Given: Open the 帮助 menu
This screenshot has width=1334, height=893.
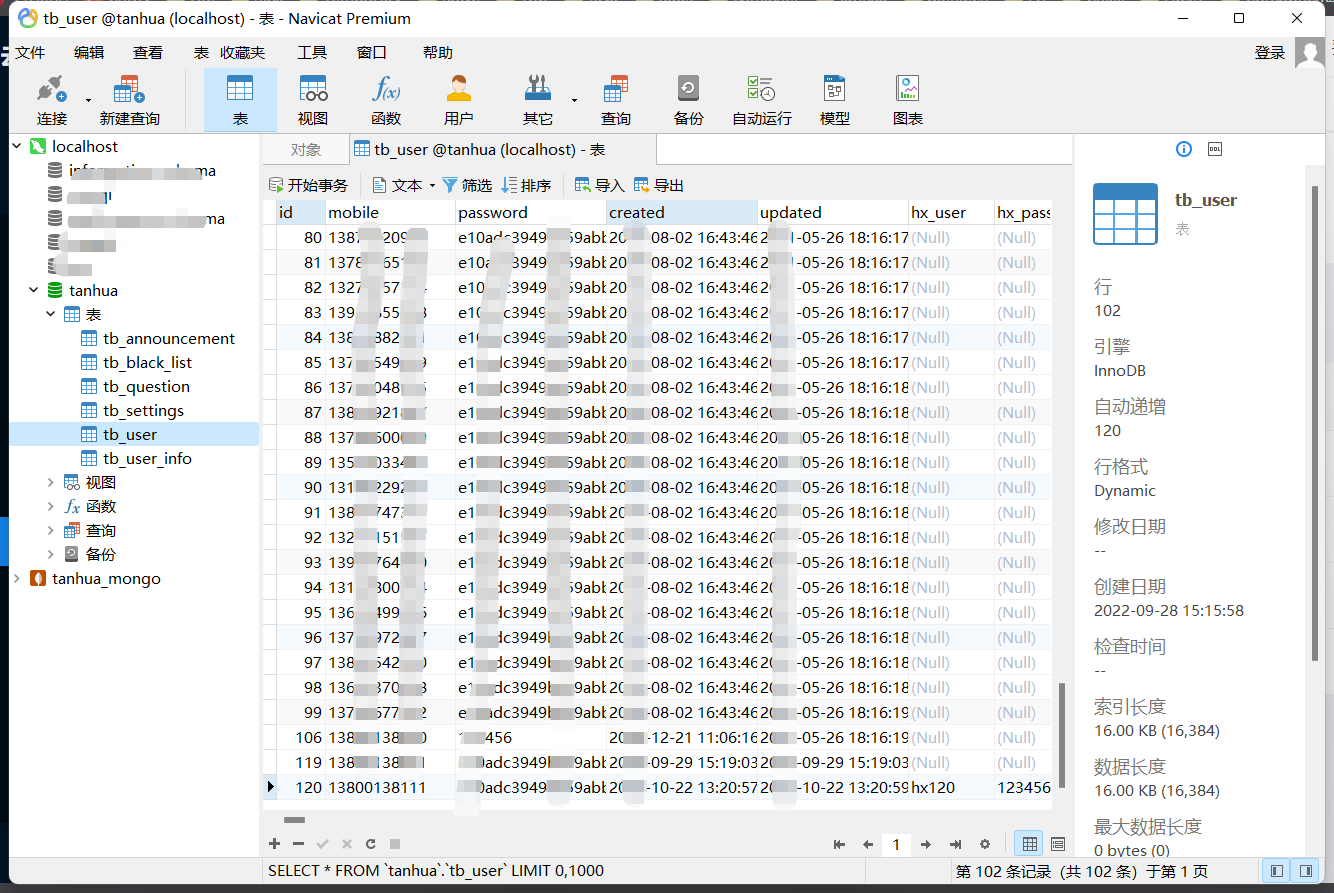Looking at the screenshot, I should (438, 52).
